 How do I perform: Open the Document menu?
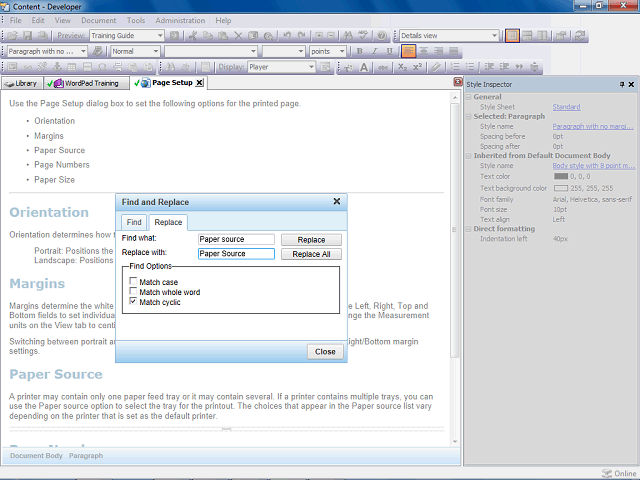click(x=98, y=20)
